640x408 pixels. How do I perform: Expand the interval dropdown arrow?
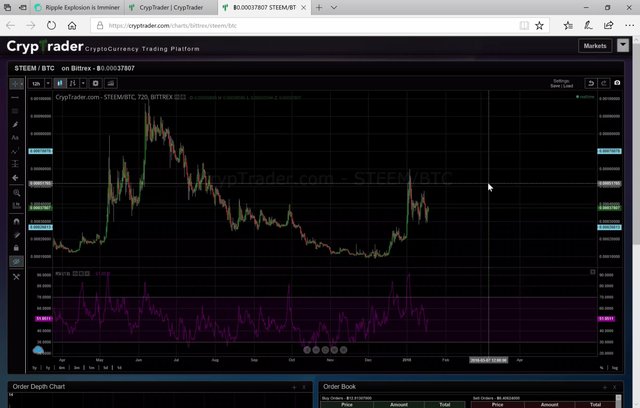pos(48,84)
